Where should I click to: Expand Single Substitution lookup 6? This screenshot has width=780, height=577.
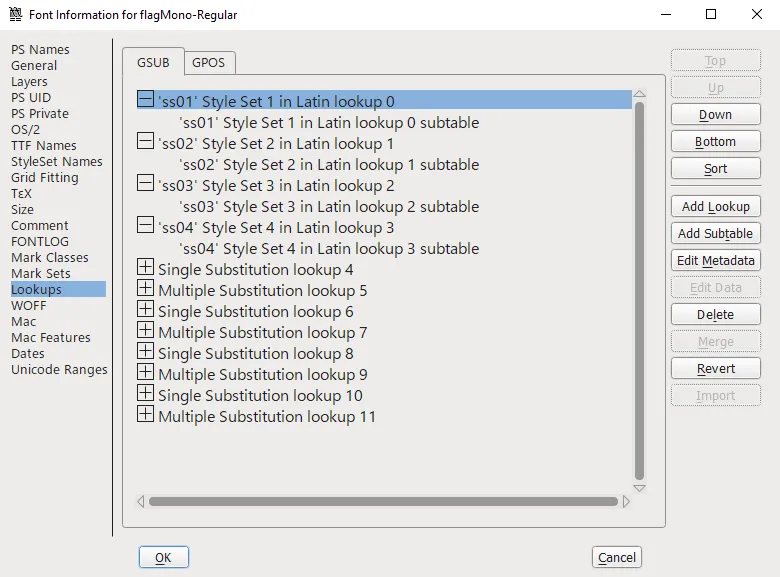click(145, 309)
